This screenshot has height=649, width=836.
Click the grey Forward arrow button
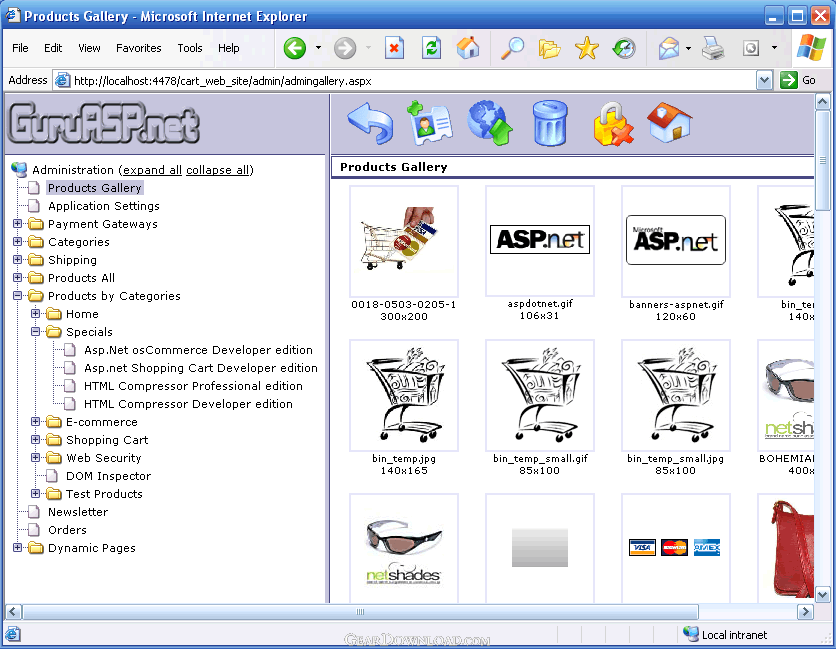point(345,48)
